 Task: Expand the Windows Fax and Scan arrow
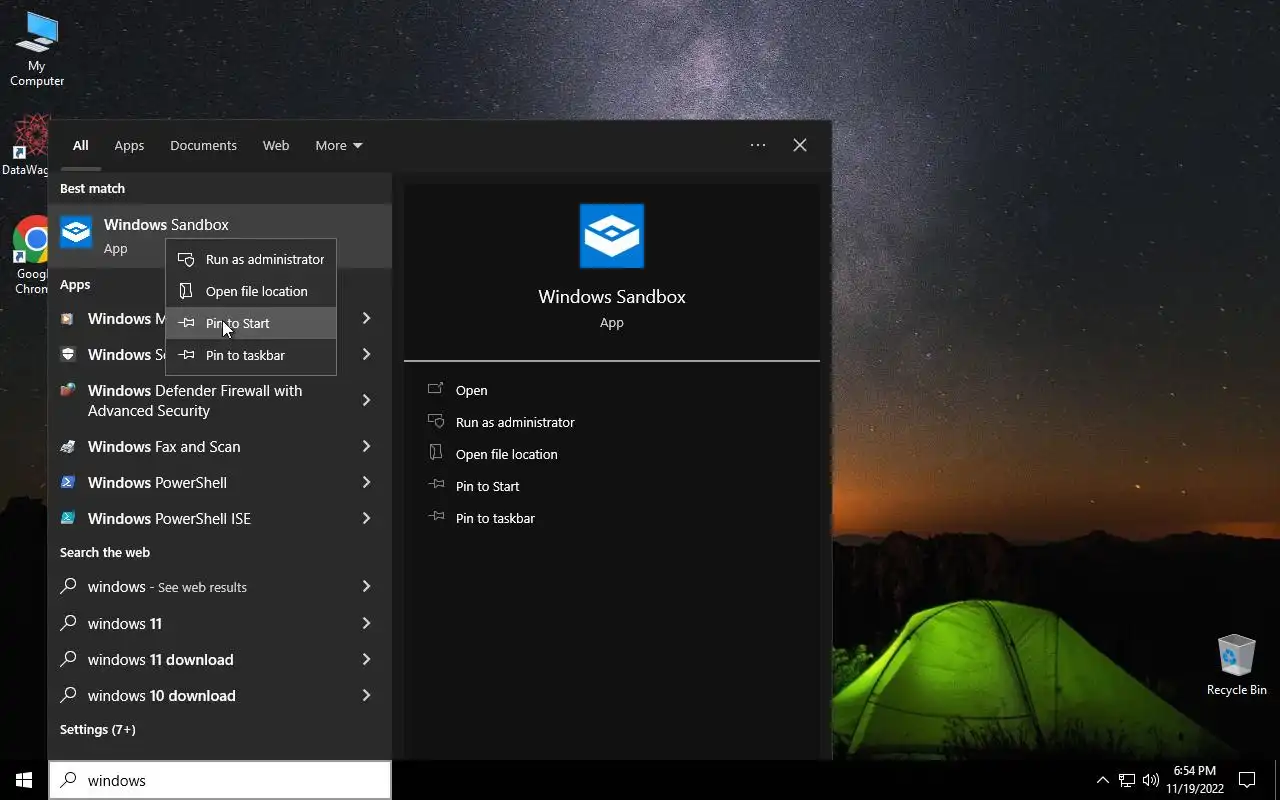pyautogui.click(x=366, y=446)
